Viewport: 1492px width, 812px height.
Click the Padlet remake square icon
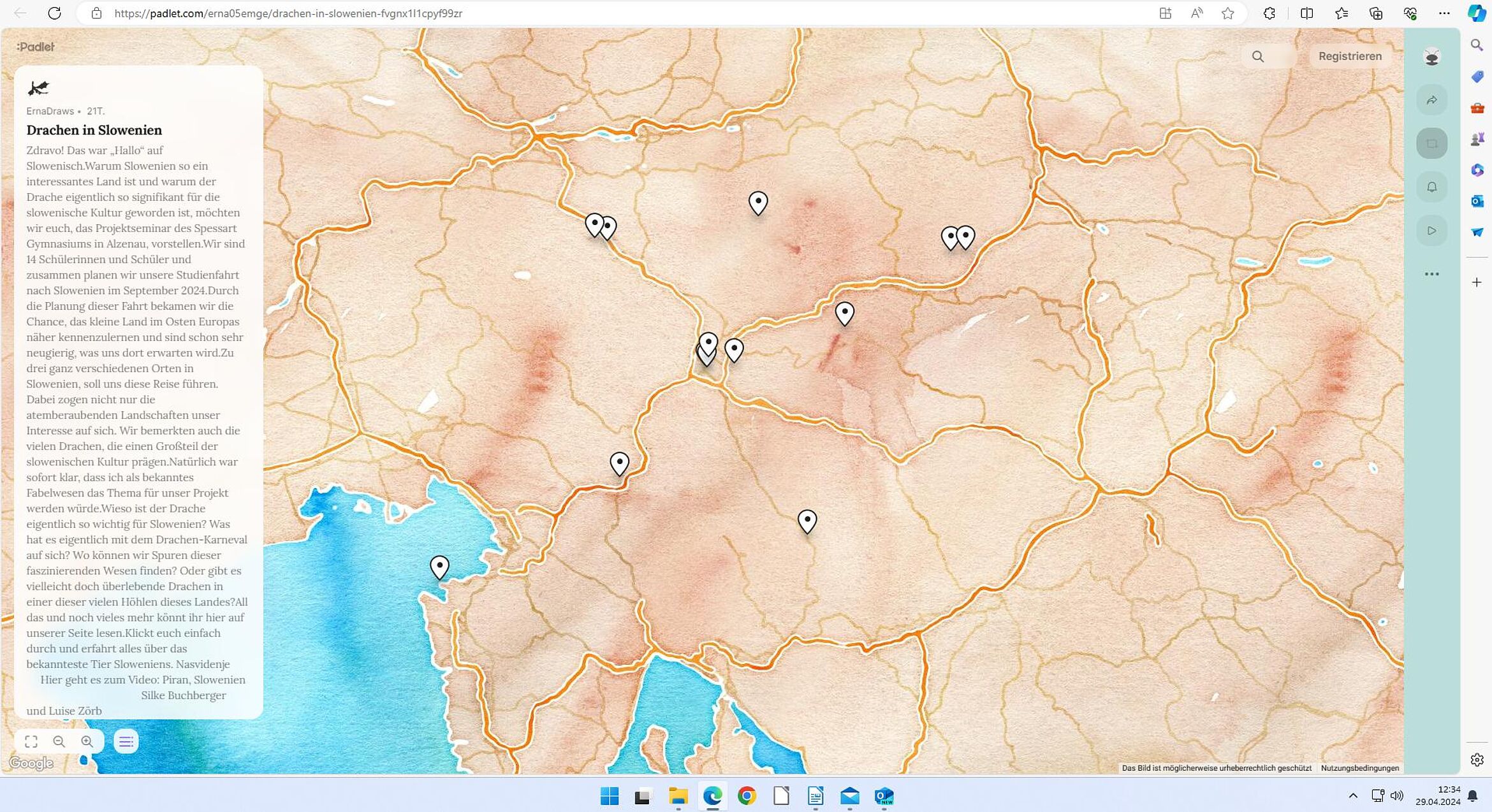1431,143
